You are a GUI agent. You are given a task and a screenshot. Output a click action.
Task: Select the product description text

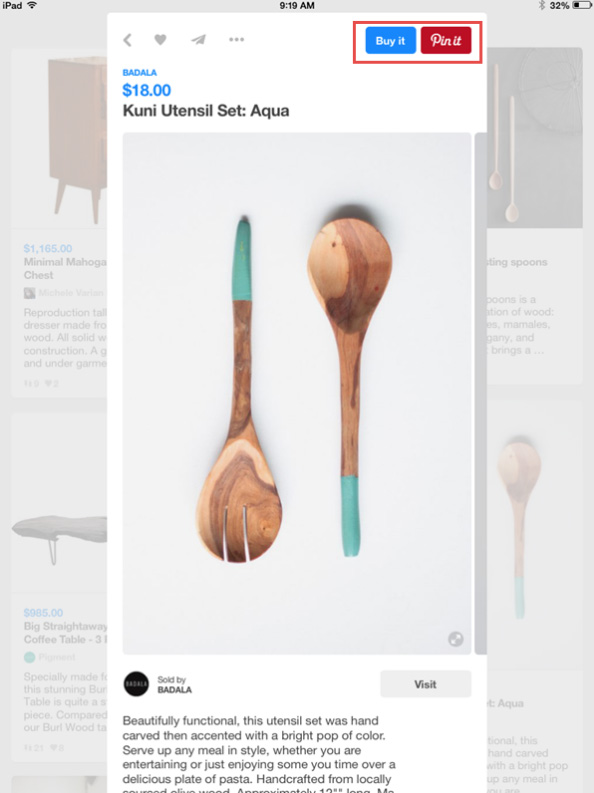(259, 754)
